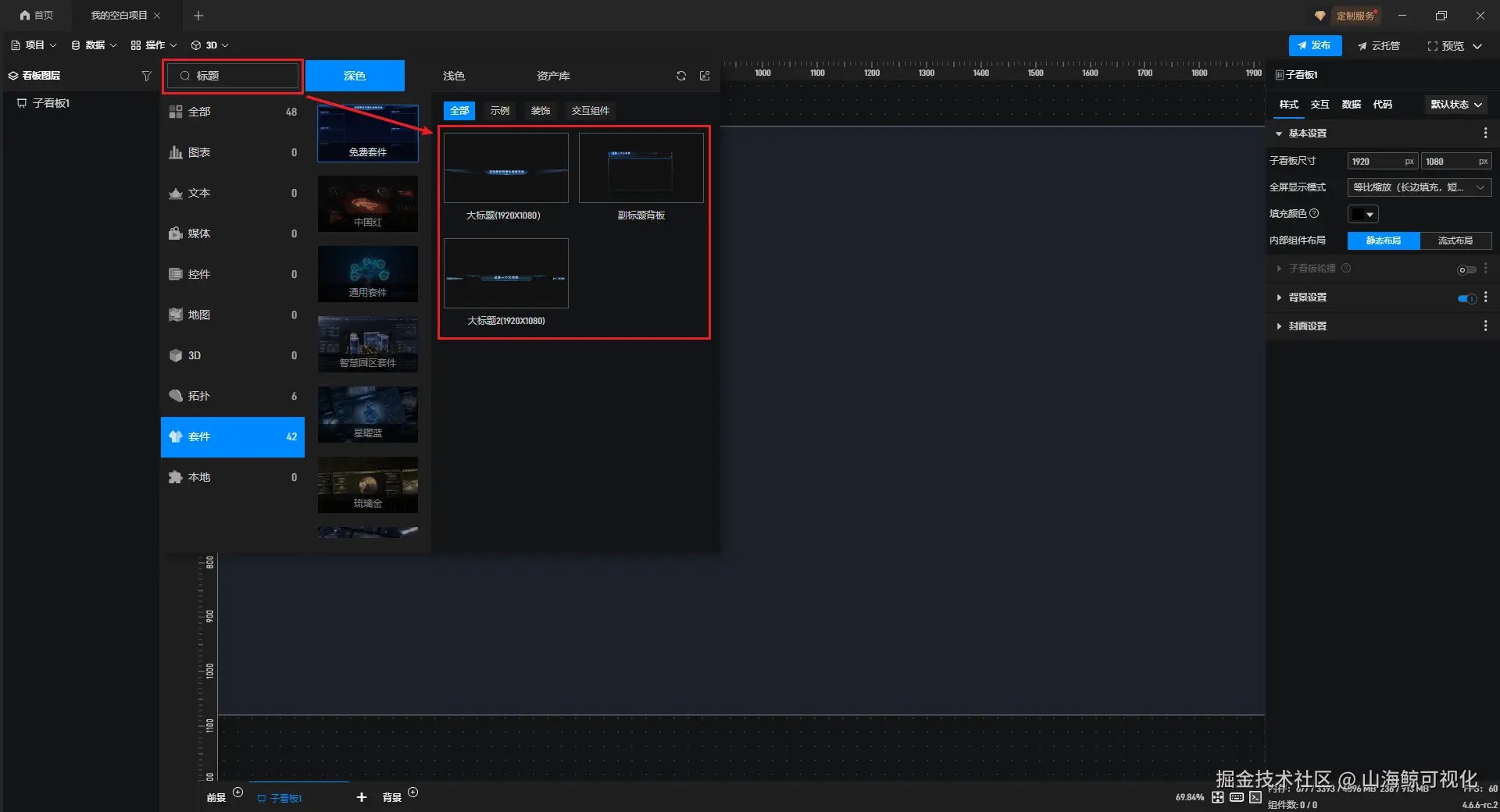Open the 填充颜色 color picker swatch
Screen dimensions: 1500x812
click(x=1362, y=214)
